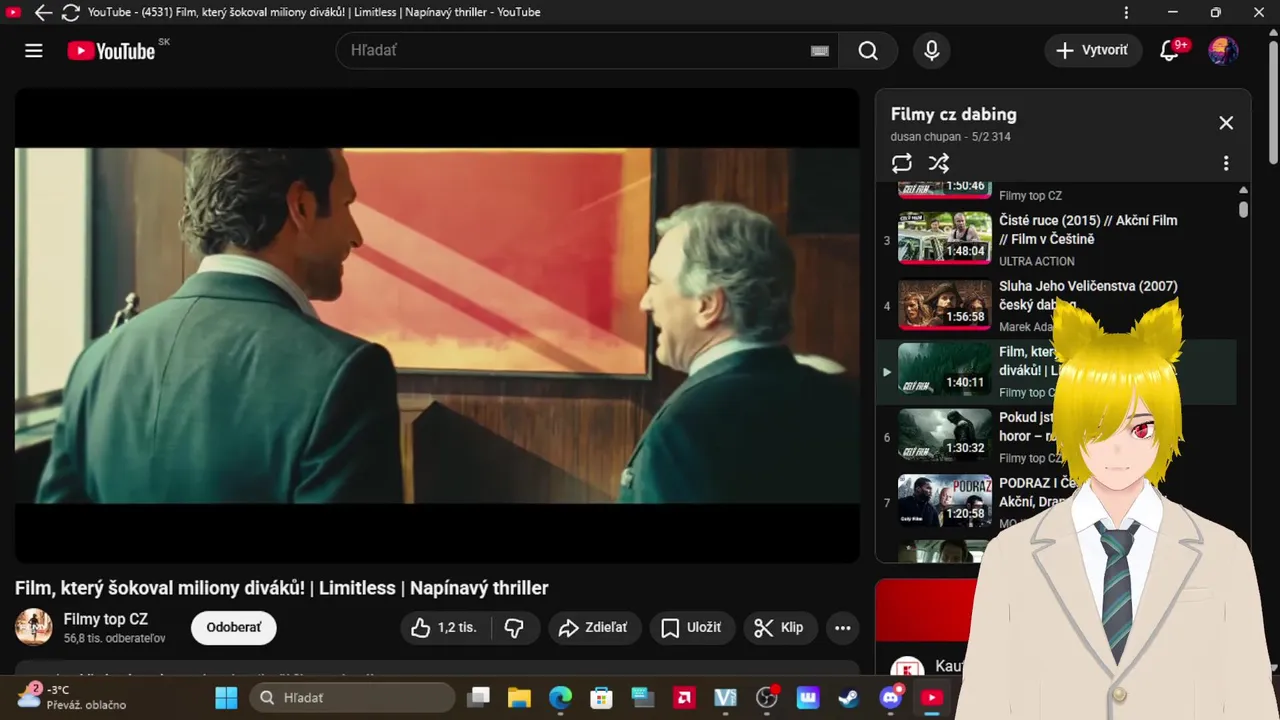This screenshot has height=720, width=1280.
Task: Open Task View on taskbar
Action: point(479,697)
